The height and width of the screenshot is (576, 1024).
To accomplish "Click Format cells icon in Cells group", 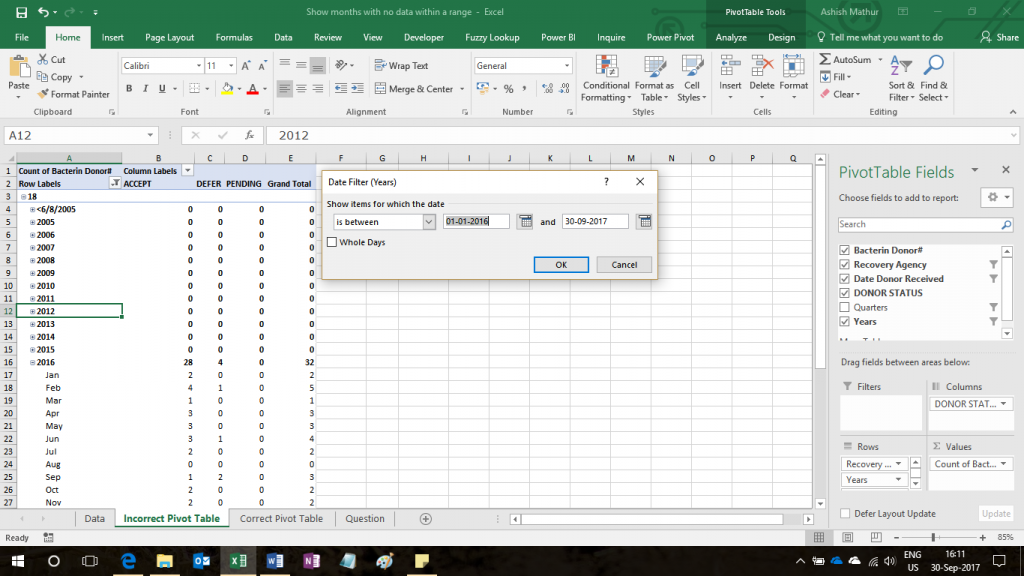I will pyautogui.click(x=793, y=67).
